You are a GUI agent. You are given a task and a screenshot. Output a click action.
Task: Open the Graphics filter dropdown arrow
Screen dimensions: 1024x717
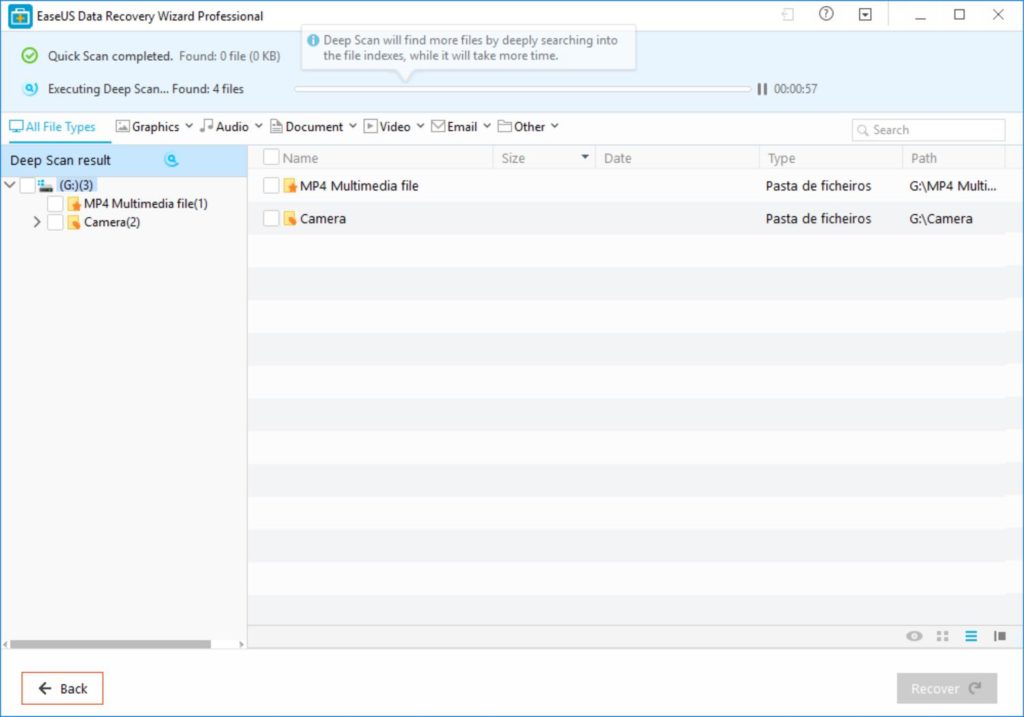tap(189, 126)
